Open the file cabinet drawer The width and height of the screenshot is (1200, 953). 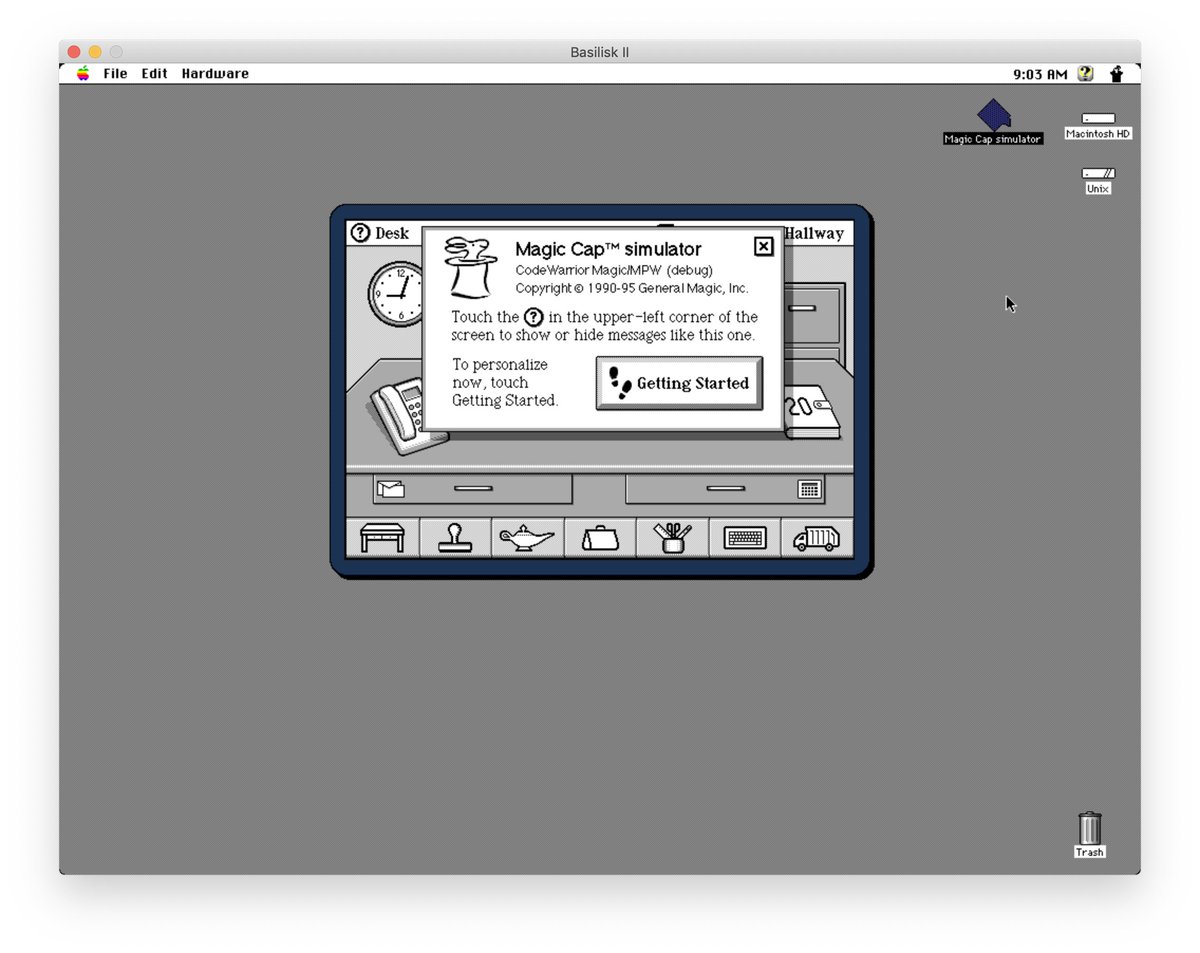pos(813,314)
